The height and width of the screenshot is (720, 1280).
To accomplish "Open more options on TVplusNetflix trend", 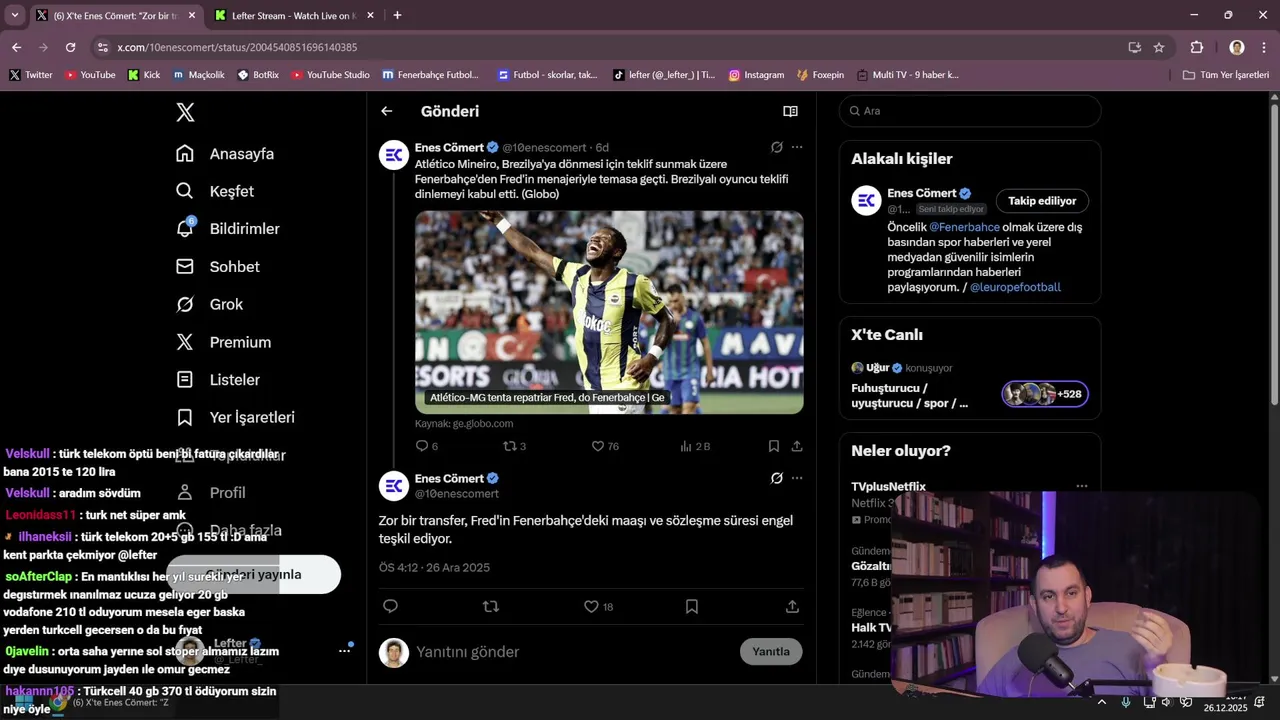I will pyautogui.click(x=1082, y=486).
